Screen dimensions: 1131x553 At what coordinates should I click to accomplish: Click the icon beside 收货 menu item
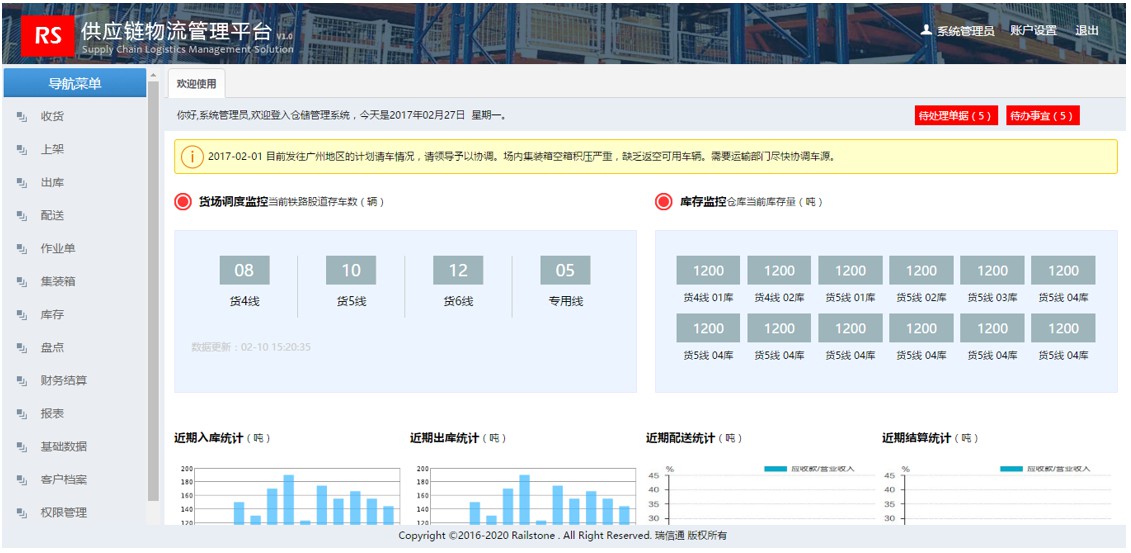(22, 117)
